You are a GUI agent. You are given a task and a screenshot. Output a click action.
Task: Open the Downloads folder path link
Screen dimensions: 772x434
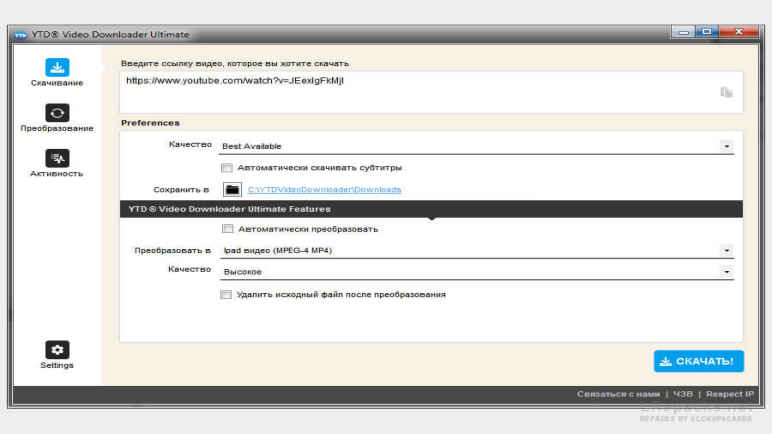click(324, 189)
